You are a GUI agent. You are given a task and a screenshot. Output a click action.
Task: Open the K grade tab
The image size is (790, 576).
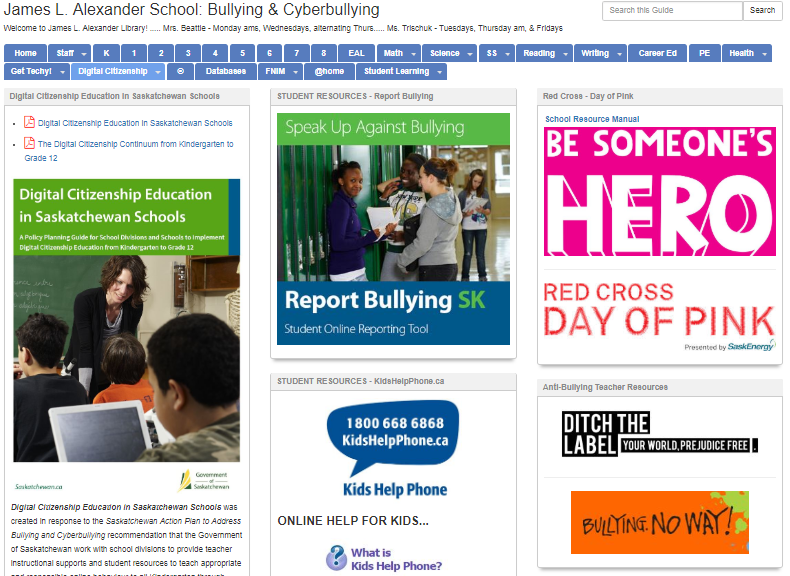pyautogui.click(x=106, y=53)
